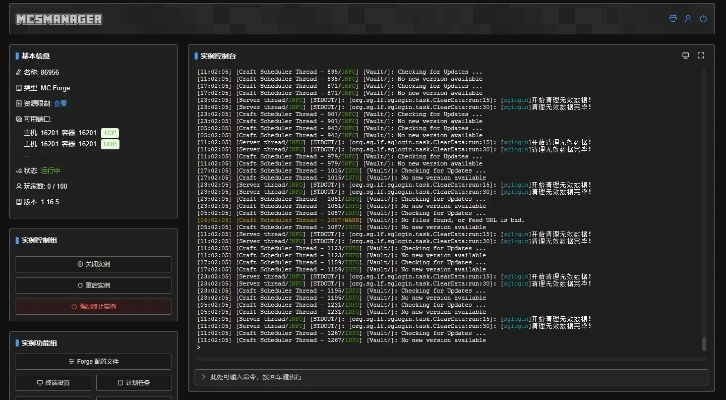Click the TCP port tag
Image resolution: width=726 pixels, height=400 pixels.
[x=110, y=133]
